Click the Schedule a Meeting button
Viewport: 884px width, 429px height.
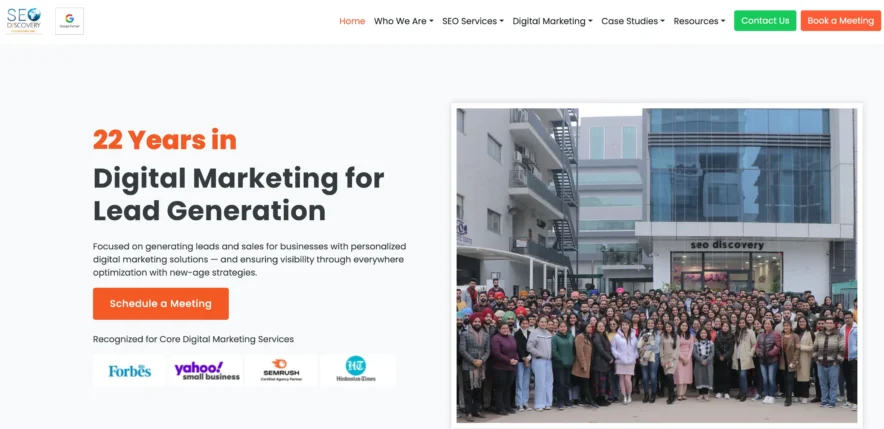pyautogui.click(x=161, y=304)
